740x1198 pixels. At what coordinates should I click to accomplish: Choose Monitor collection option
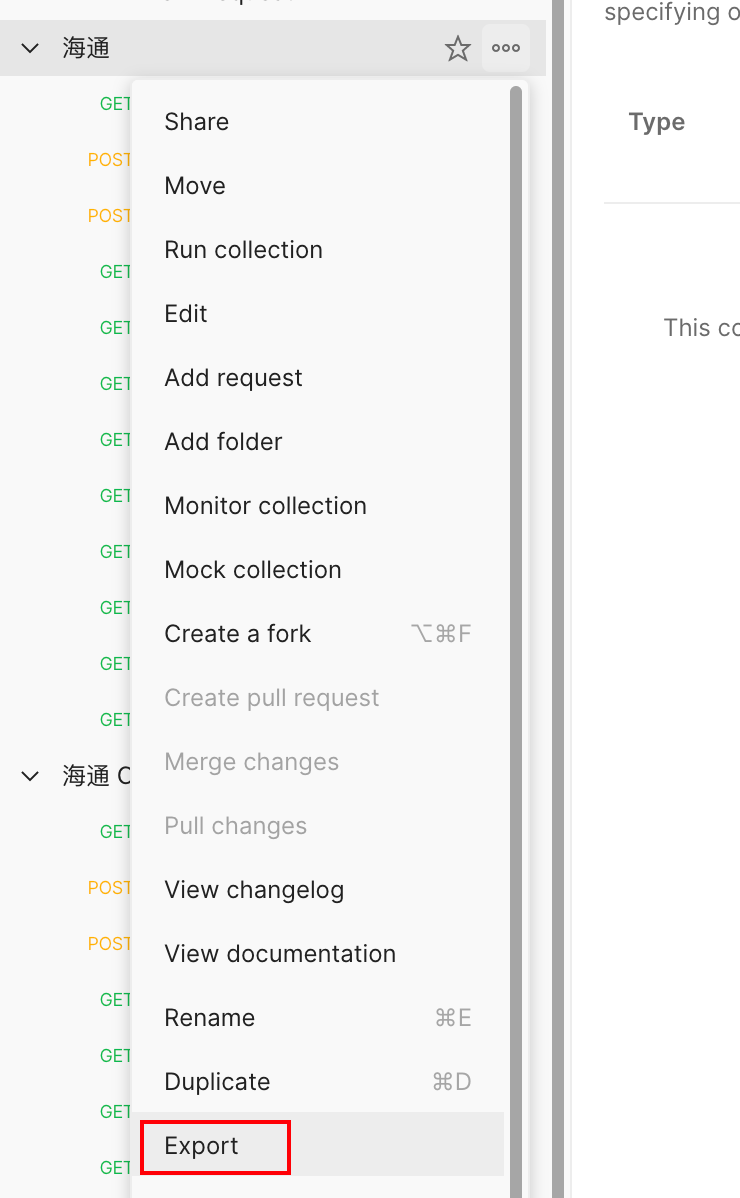point(265,505)
